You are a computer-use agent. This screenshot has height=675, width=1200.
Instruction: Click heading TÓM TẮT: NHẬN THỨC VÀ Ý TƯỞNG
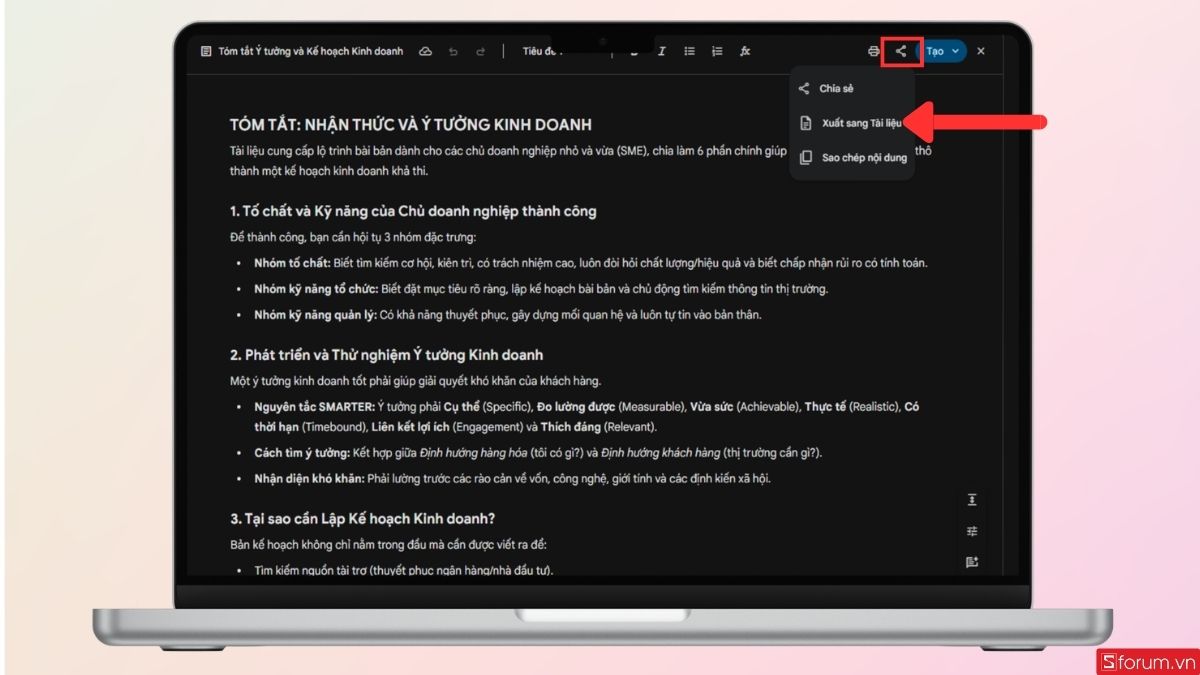(410, 125)
